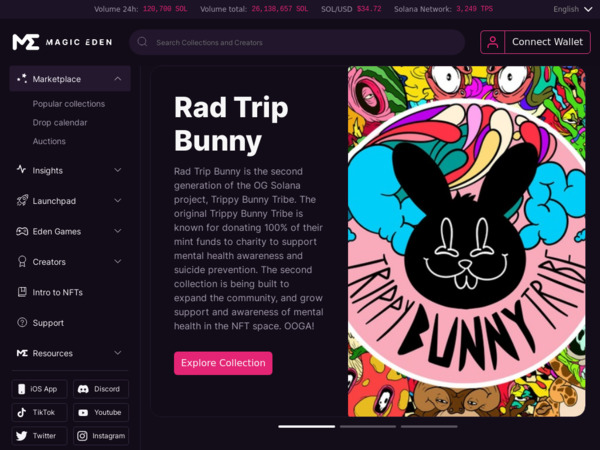Click the Twitter bird icon

[x=22, y=436]
